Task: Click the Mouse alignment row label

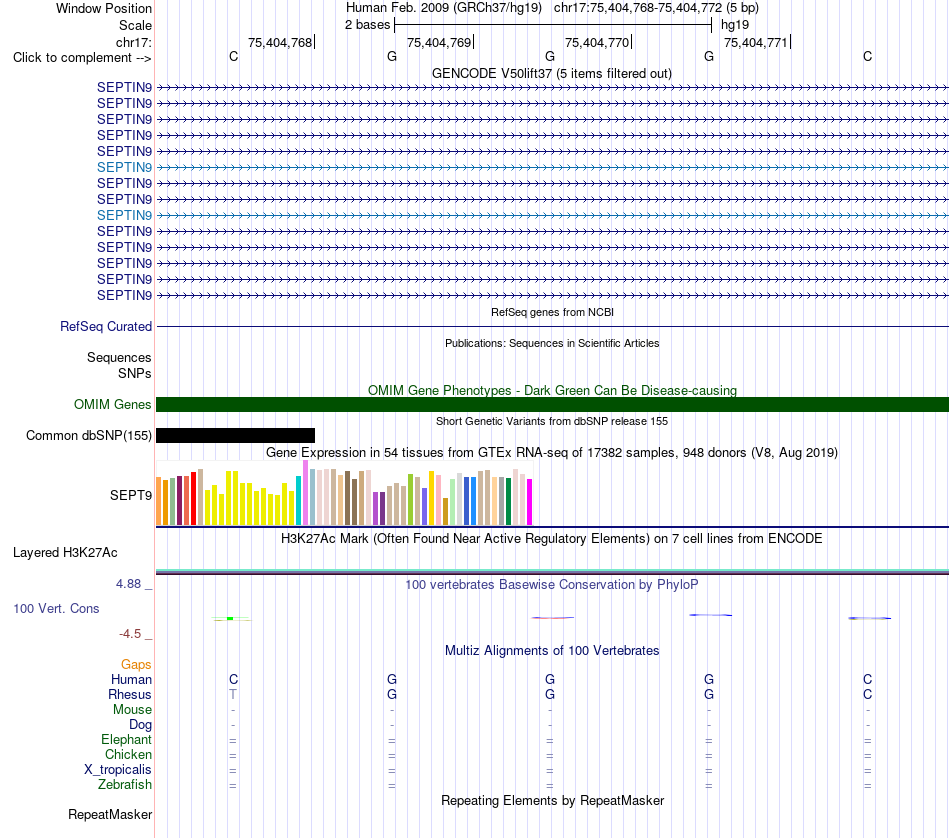Action: [132, 710]
